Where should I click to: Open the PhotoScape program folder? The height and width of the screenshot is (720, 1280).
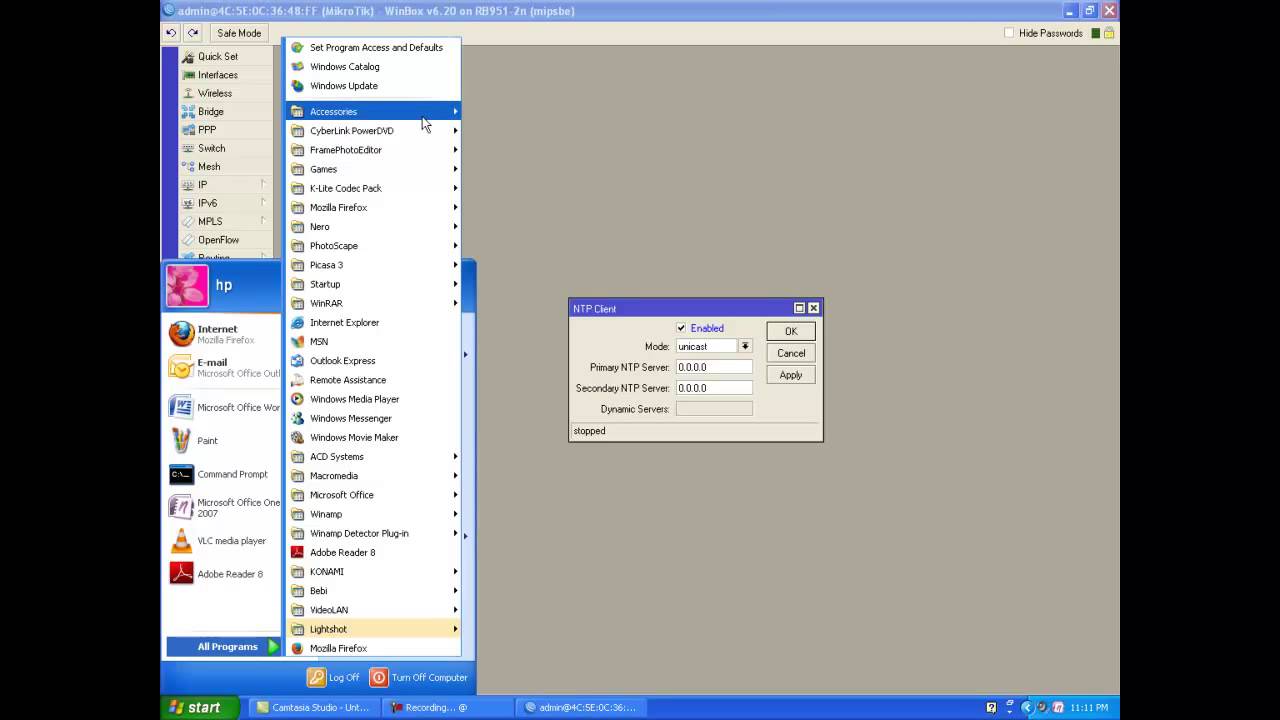click(373, 246)
